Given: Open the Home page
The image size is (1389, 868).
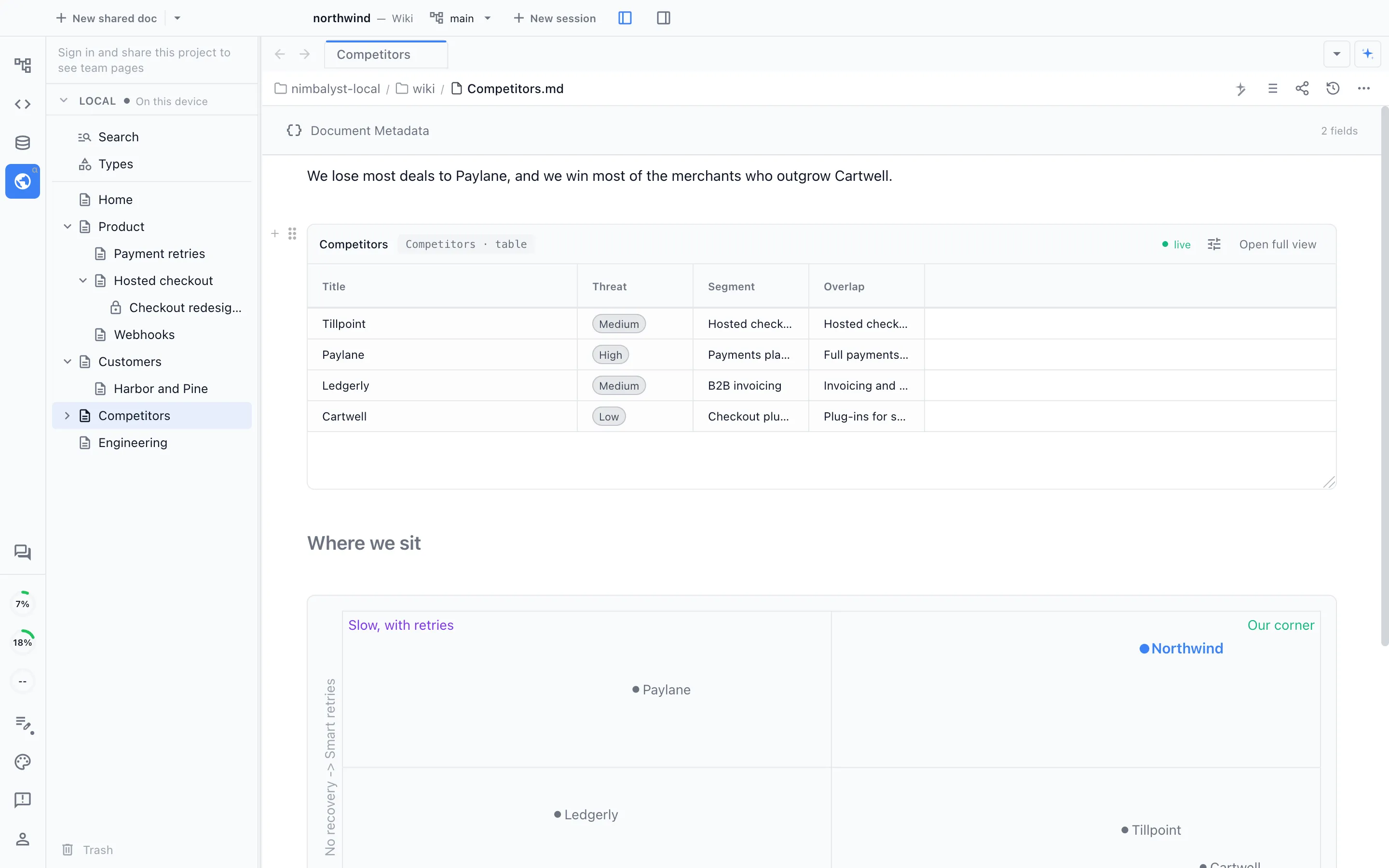Looking at the screenshot, I should pos(151,200).
